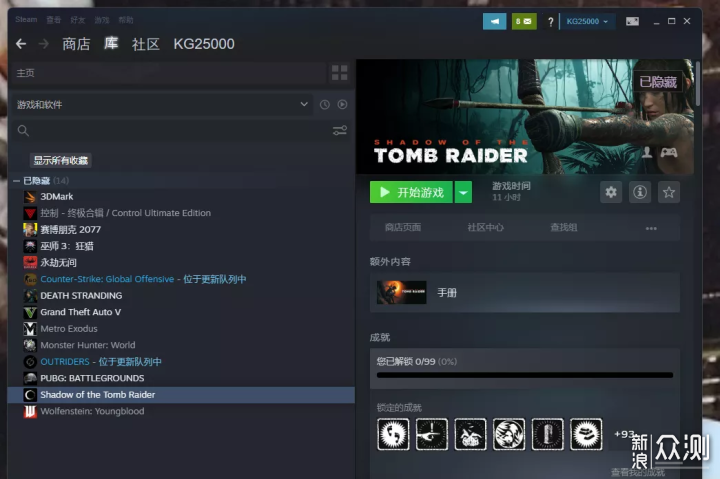Open the 查找组 link
This screenshot has width=720, height=479.
click(x=564, y=227)
